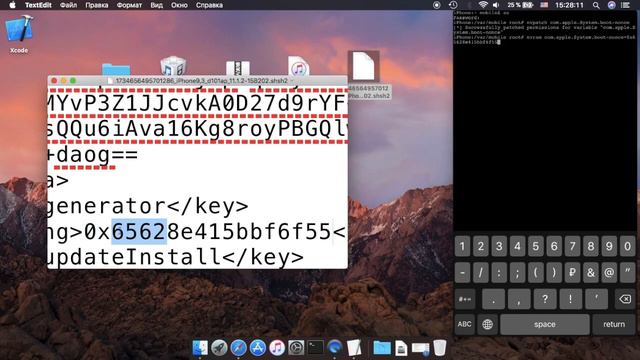
Task: Tap the exclamation mark key
Action: (x=570, y=299)
